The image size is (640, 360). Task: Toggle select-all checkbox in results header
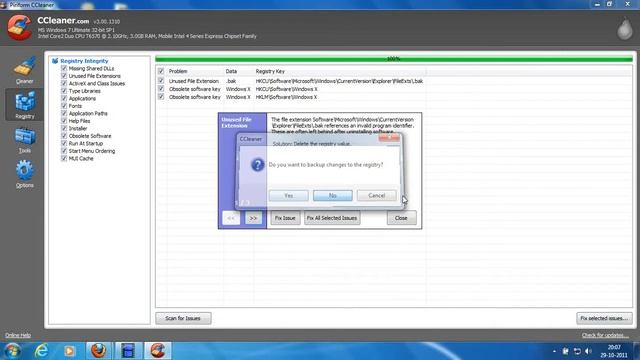click(161, 71)
